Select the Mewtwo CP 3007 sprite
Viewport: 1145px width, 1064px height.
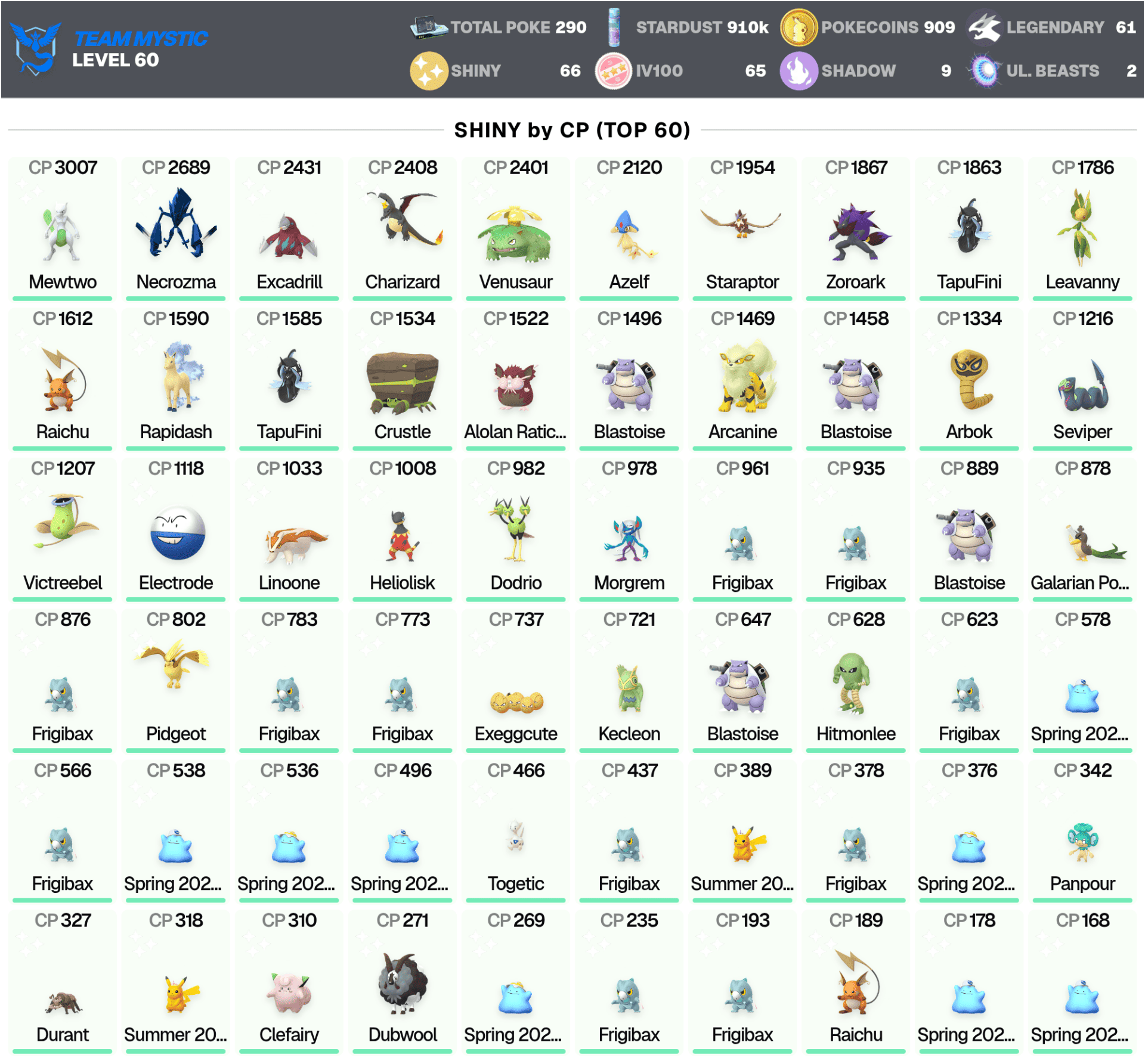(62, 231)
